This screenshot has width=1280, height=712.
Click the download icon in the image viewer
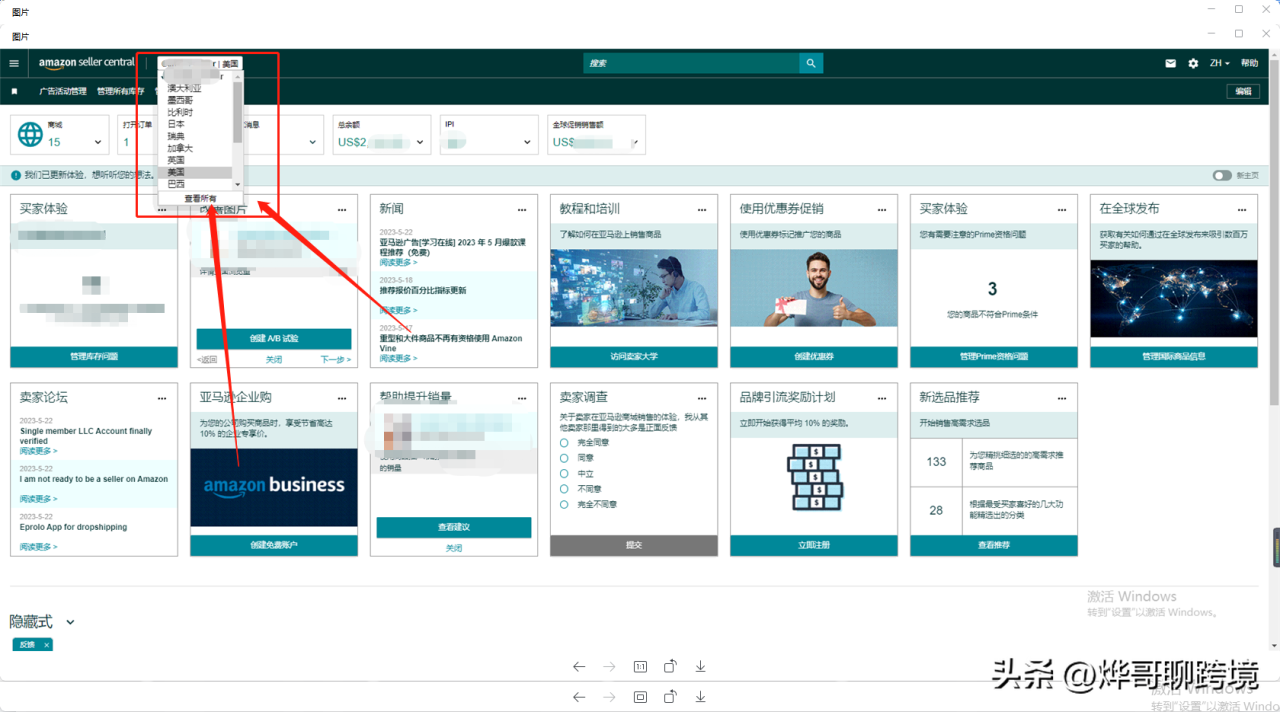pyautogui.click(x=701, y=667)
